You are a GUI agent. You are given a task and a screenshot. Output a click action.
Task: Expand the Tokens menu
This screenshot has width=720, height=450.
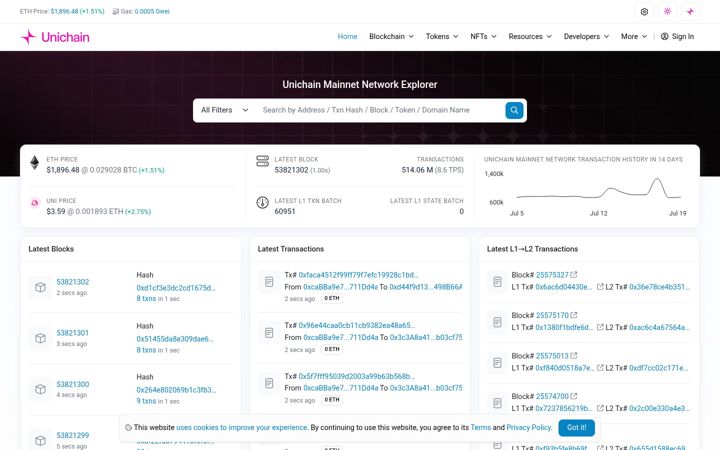point(442,36)
